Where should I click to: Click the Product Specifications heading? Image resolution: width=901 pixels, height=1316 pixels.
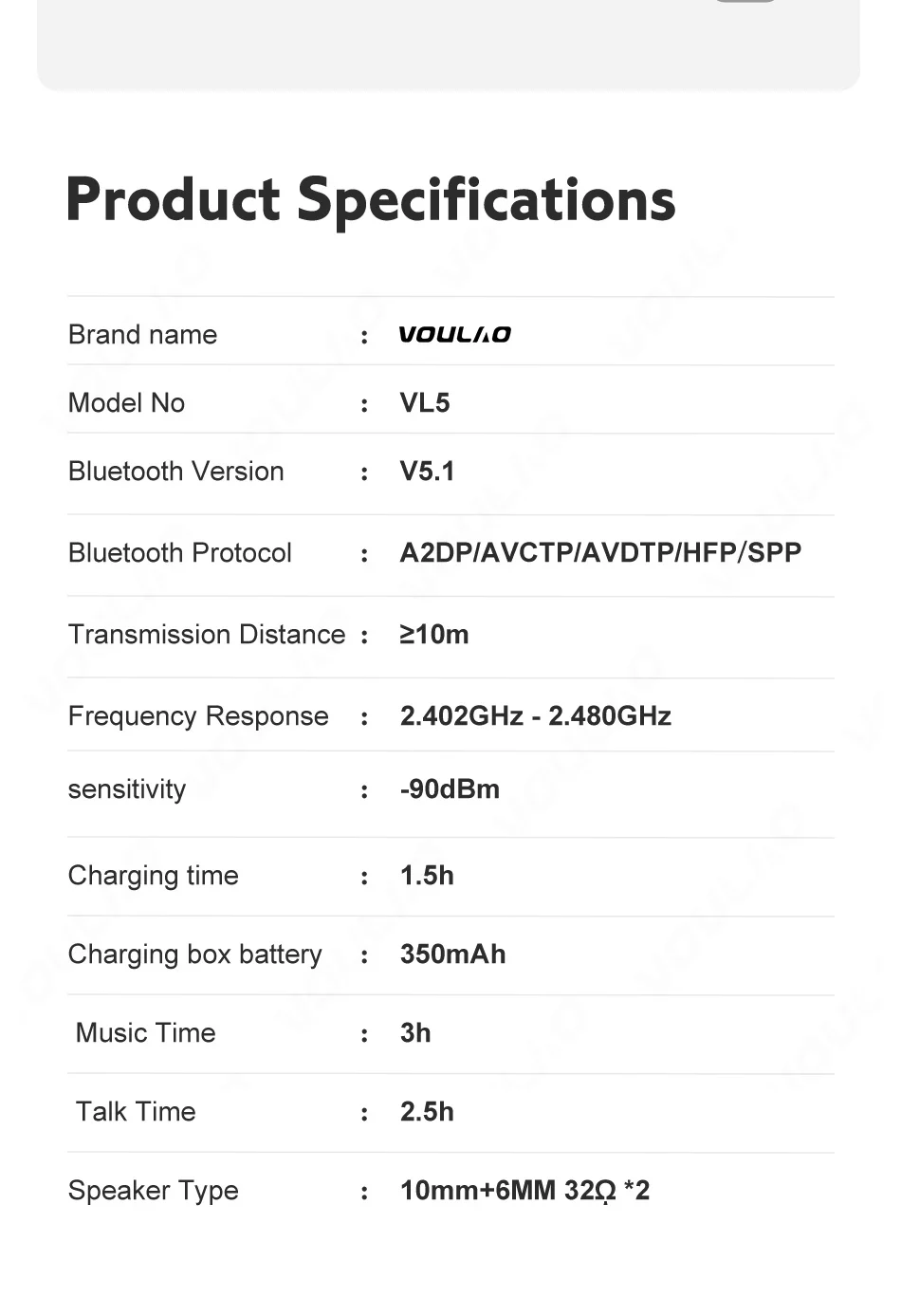pyautogui.click(x=371, y=201)
